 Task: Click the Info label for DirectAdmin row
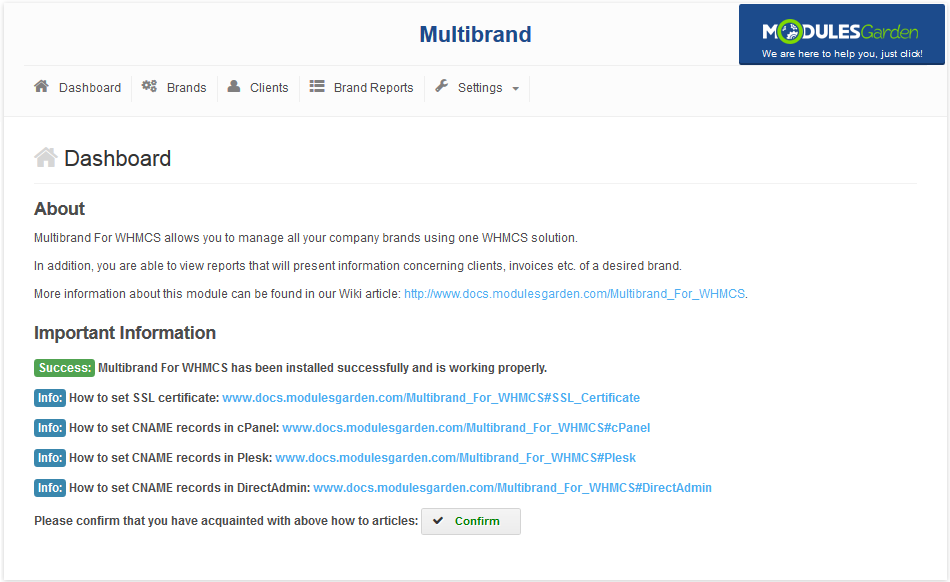50,488
